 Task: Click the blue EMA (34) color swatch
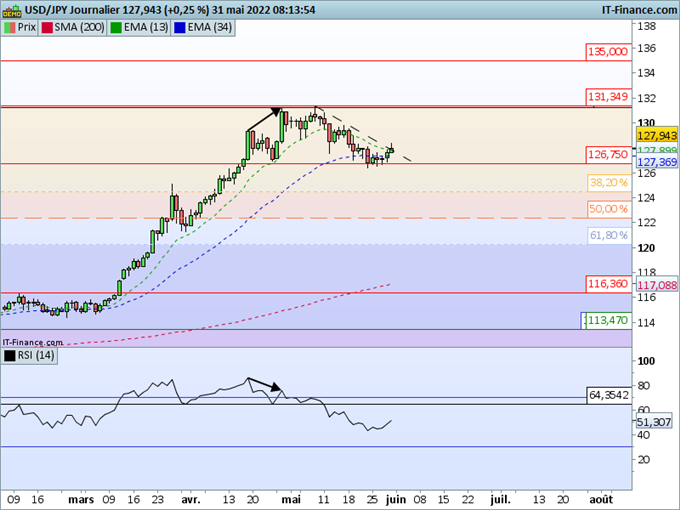tap(180, 28)
